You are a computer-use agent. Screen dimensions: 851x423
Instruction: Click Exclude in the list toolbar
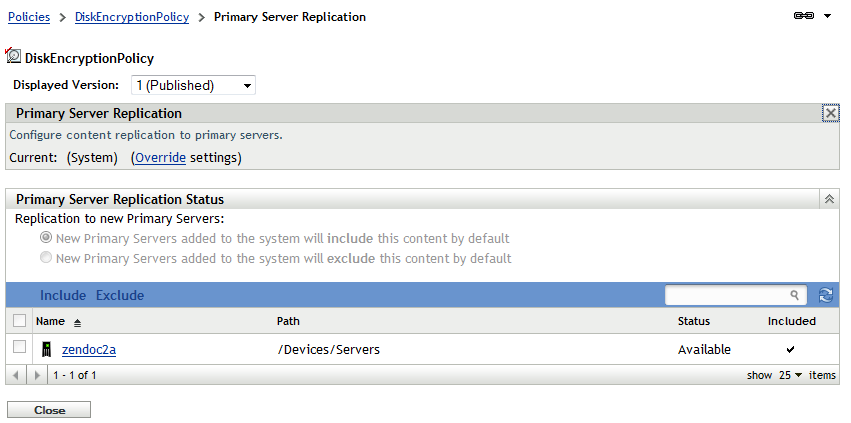point(120,295)
